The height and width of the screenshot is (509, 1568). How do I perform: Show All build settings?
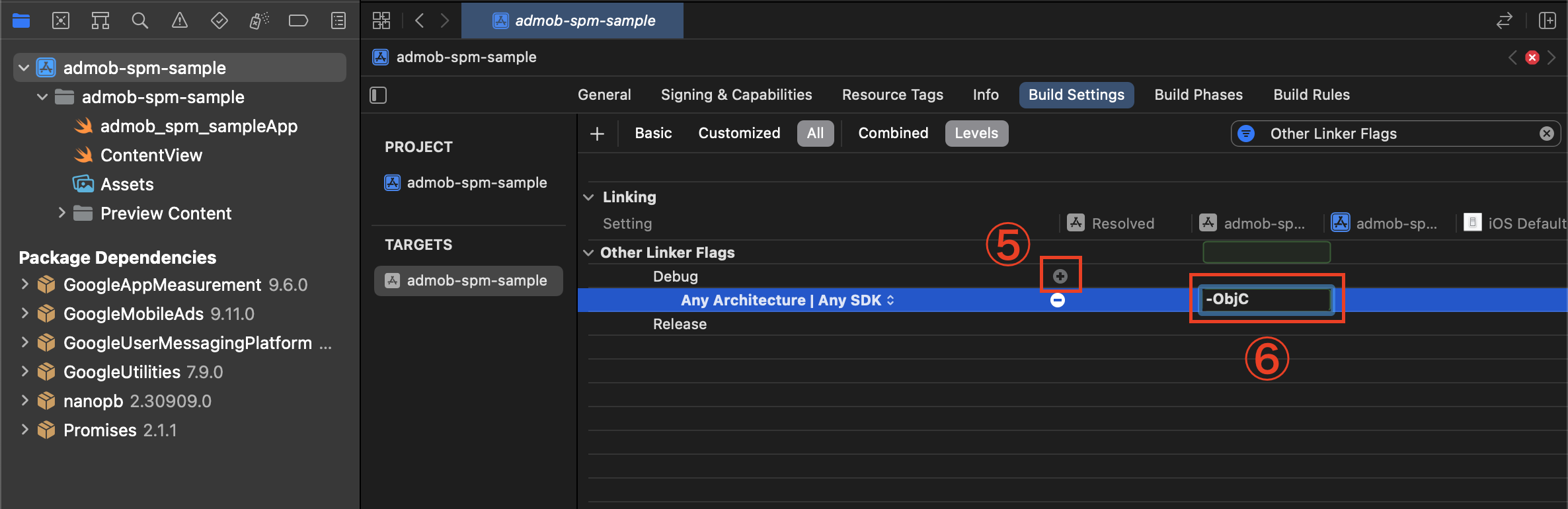[815, 134]
